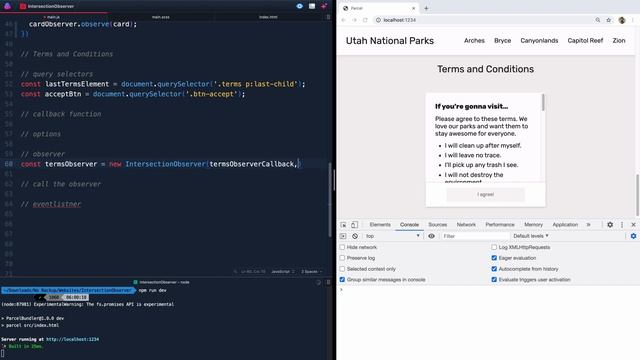Click the localhost:1234 link in terminal
This screenshot has height=360, width=640.
click(72, 339)
